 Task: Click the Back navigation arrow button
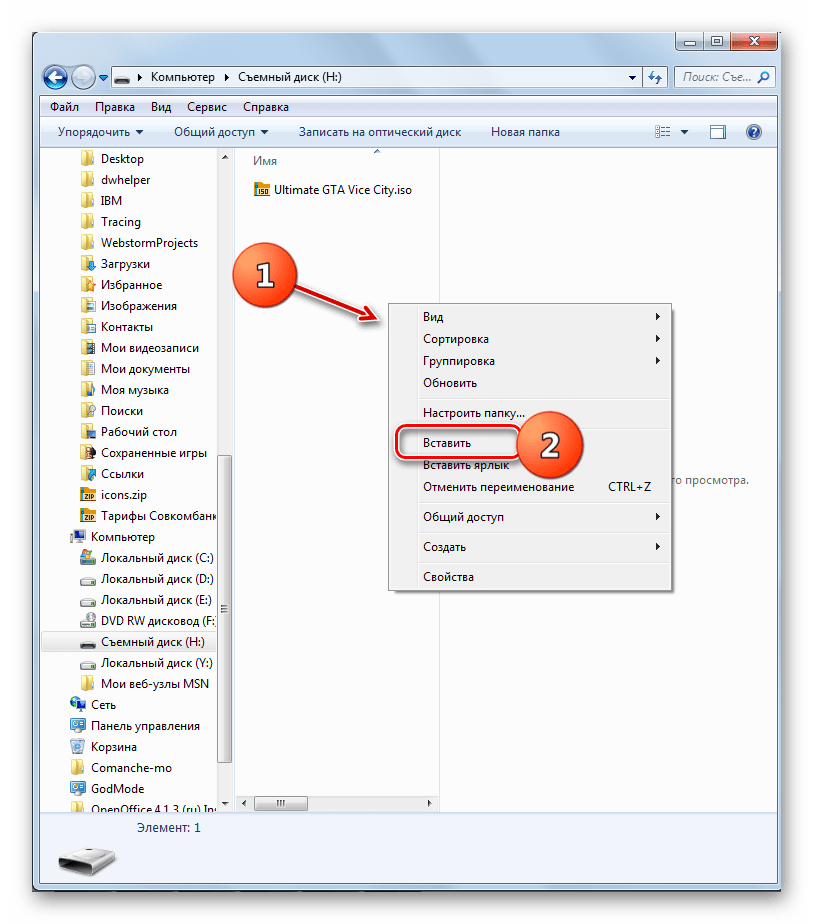(56, 77)
